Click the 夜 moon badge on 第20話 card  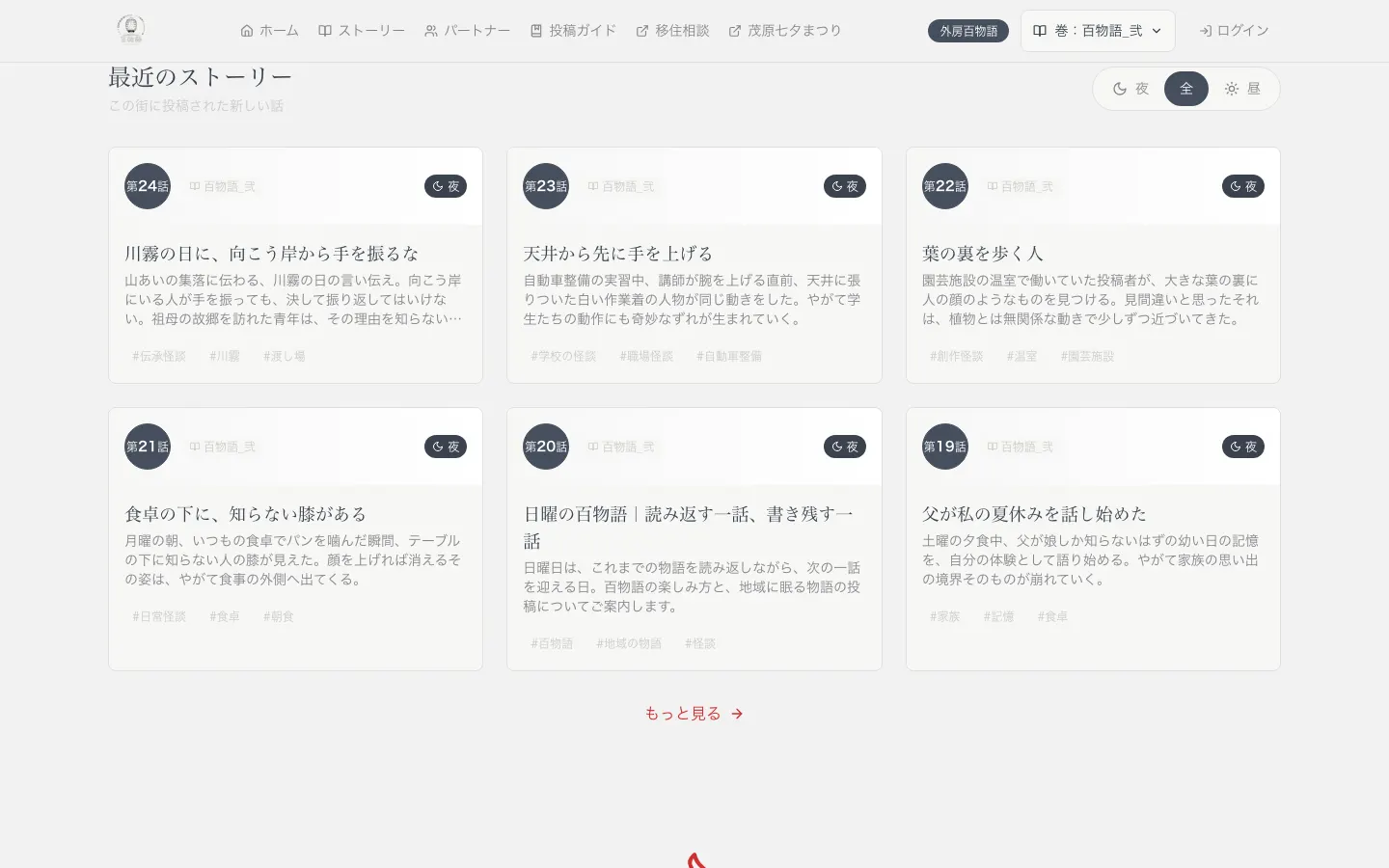(x=845, y=447)
